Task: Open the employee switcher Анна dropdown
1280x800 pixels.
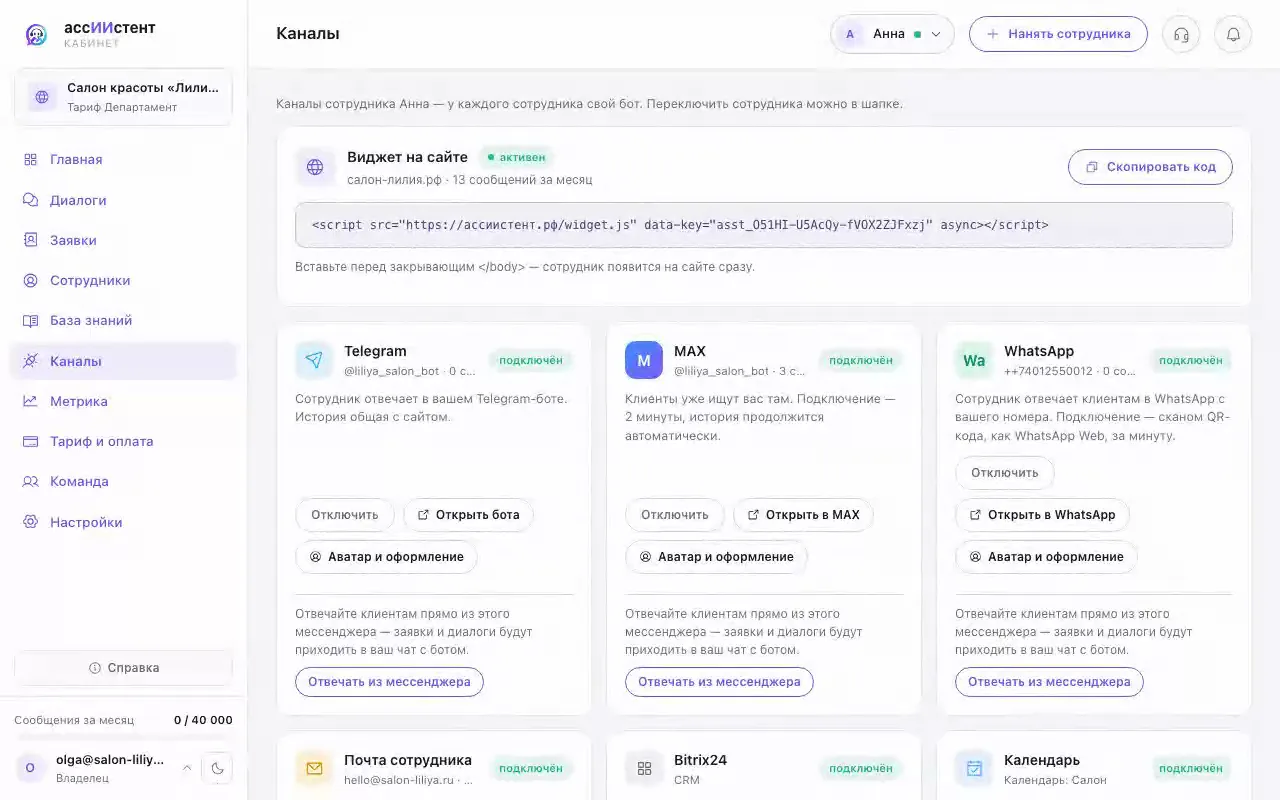Action: [892, 34]
